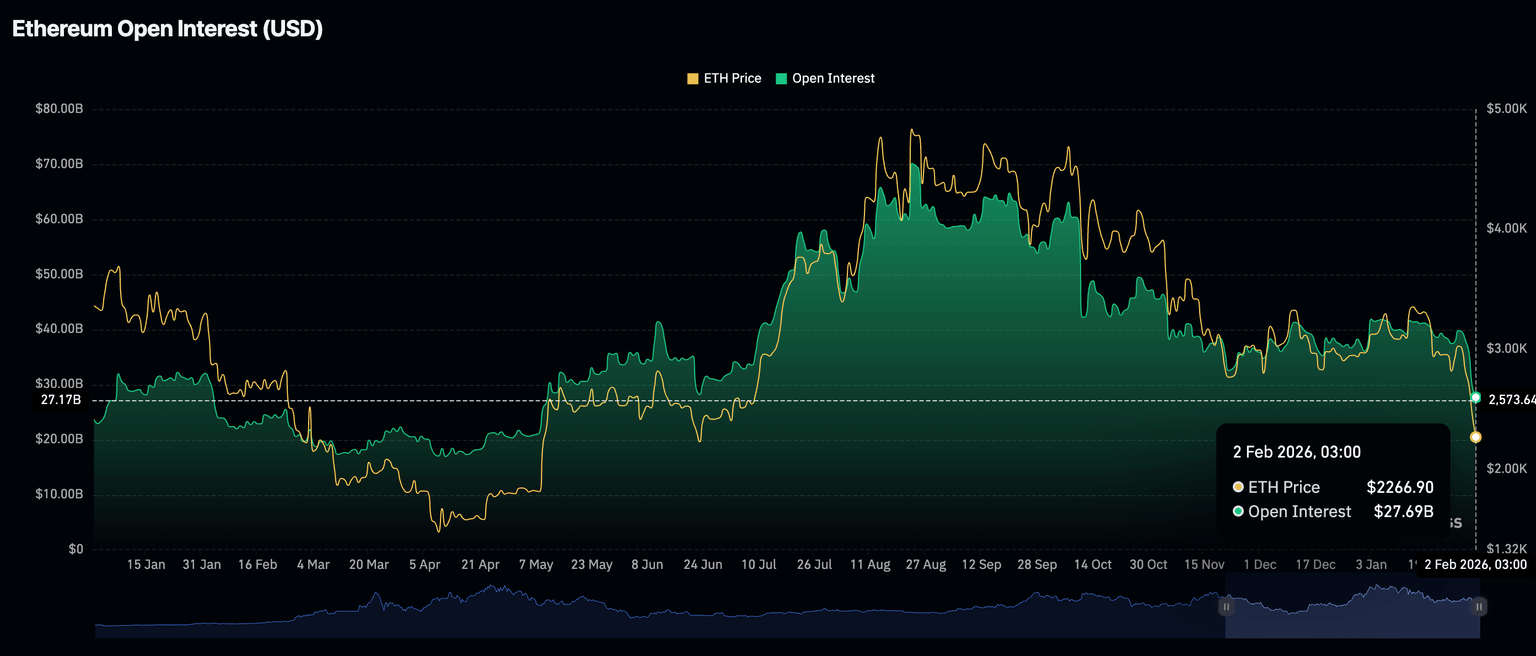Image resolution: width=1536 pixels, height=656 pixels.
Task: Toggle the Open Interest legend text label
Action: pyautogui.click(x=833, y=78)
